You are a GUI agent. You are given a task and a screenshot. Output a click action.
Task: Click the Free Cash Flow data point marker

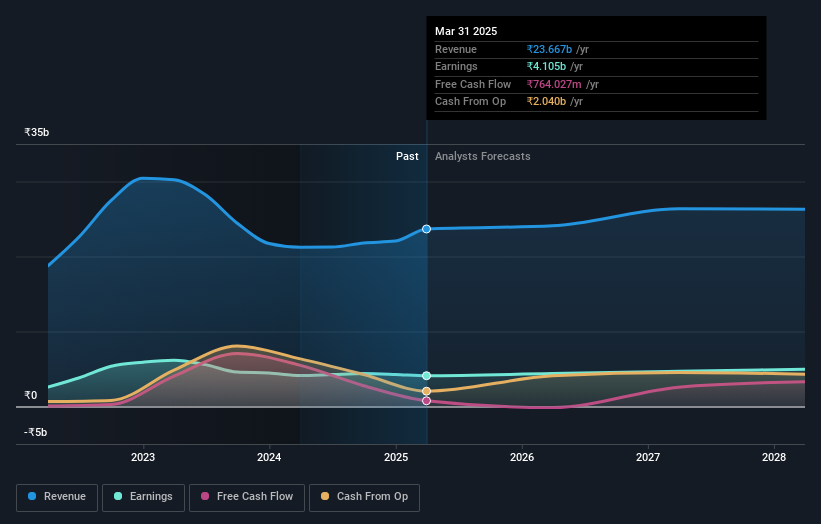coord(426,400)
